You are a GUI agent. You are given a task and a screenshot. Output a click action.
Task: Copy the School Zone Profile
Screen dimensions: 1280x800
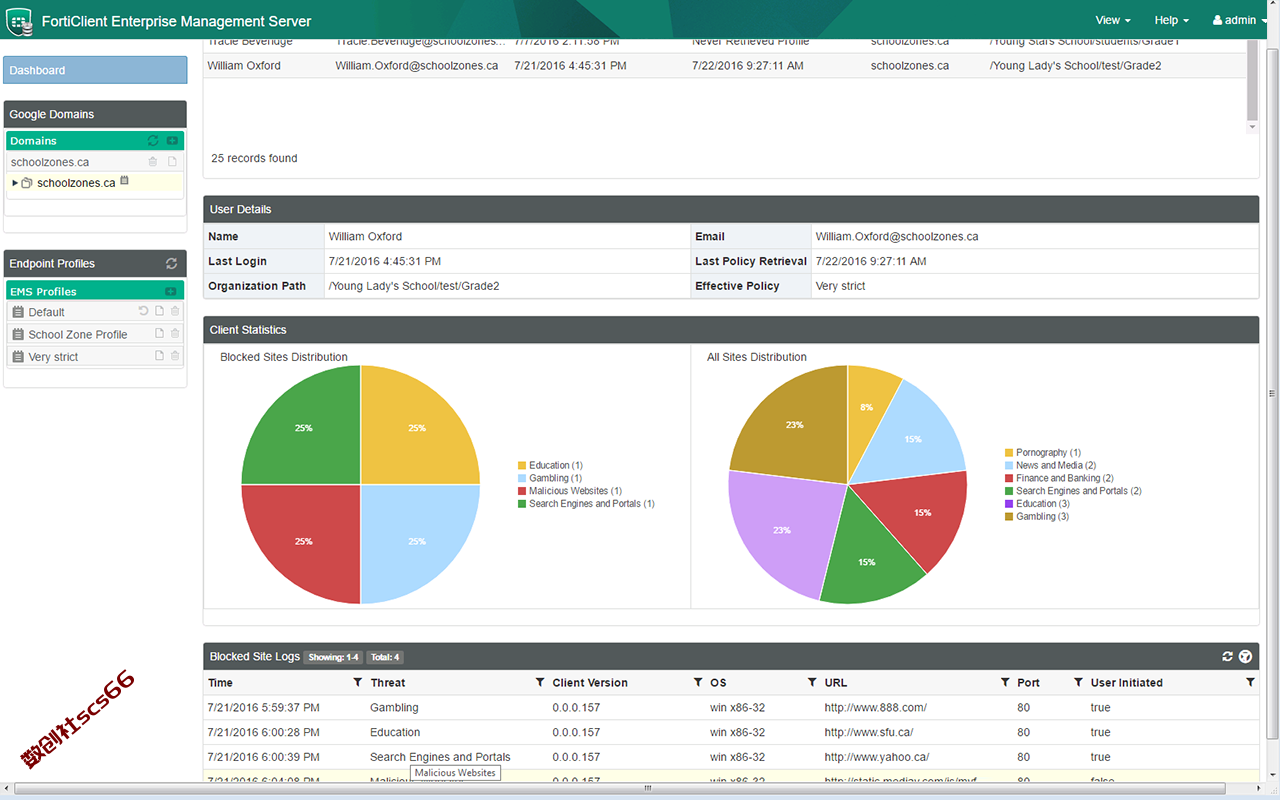click(159, 333)
